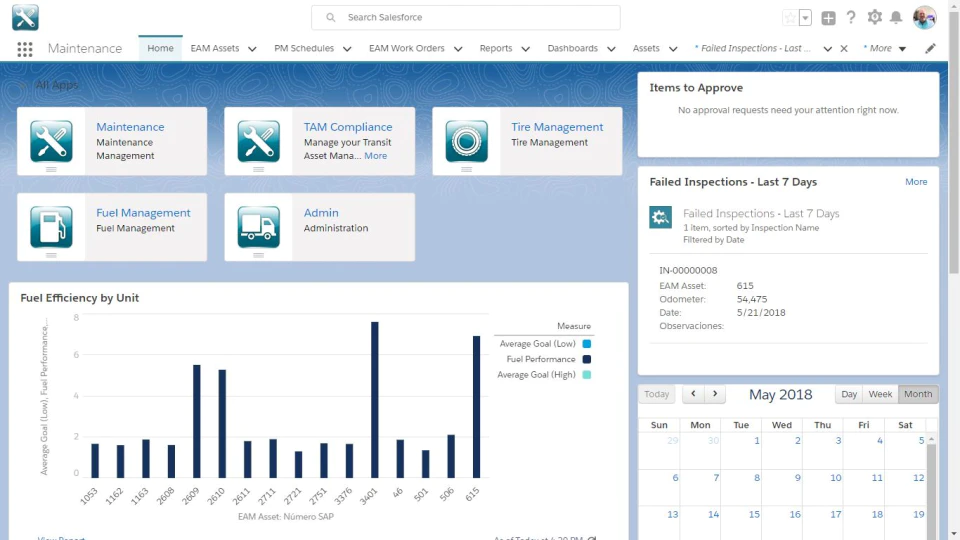Open the favorites list dropdown arrow
The image size is (960, 540).
coord(806,18)
